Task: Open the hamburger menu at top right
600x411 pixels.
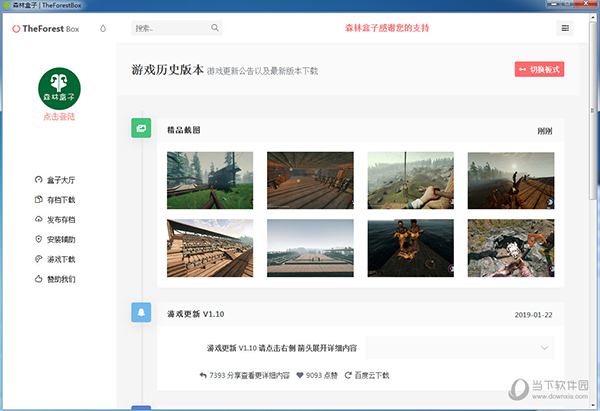Action: [565, 28]
